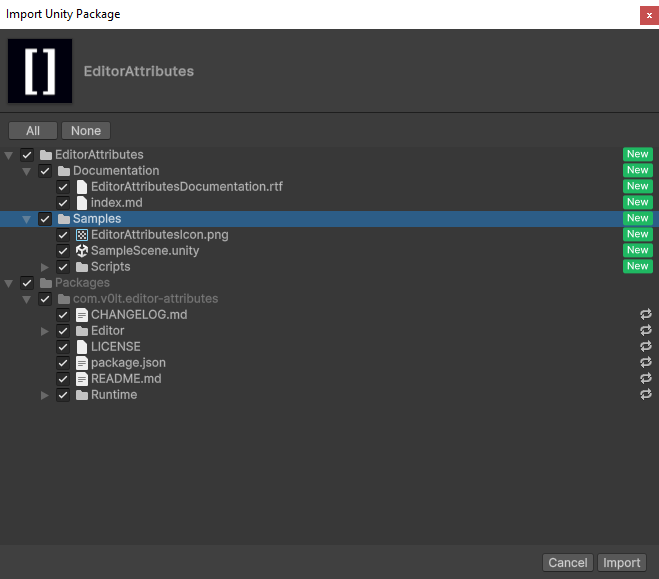This screenshot has width=659, height=579.
Task: Expand the Scripts folder arrow
Action: pos(45,267)
